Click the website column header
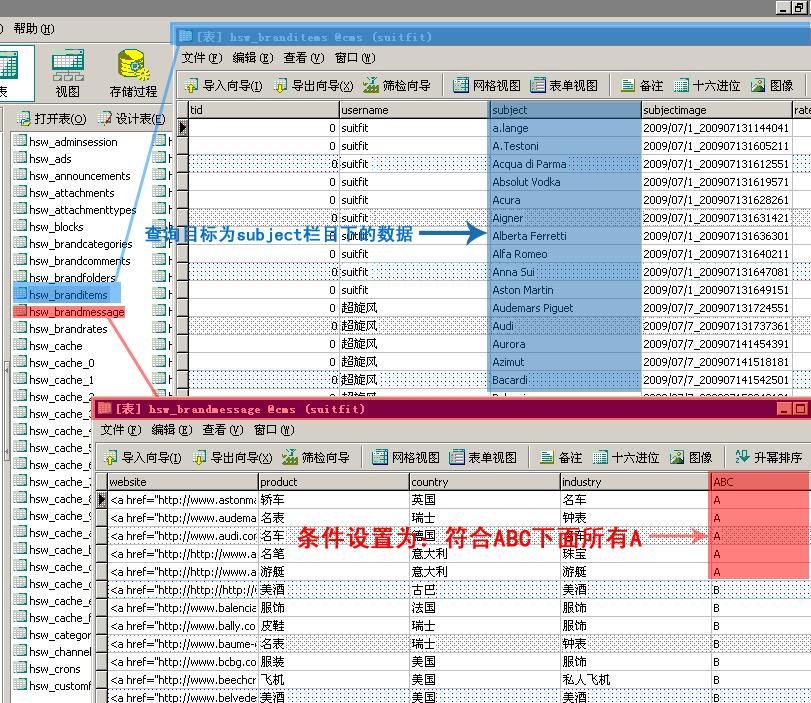Screen dimensions: 811x703 coord(183,482)
